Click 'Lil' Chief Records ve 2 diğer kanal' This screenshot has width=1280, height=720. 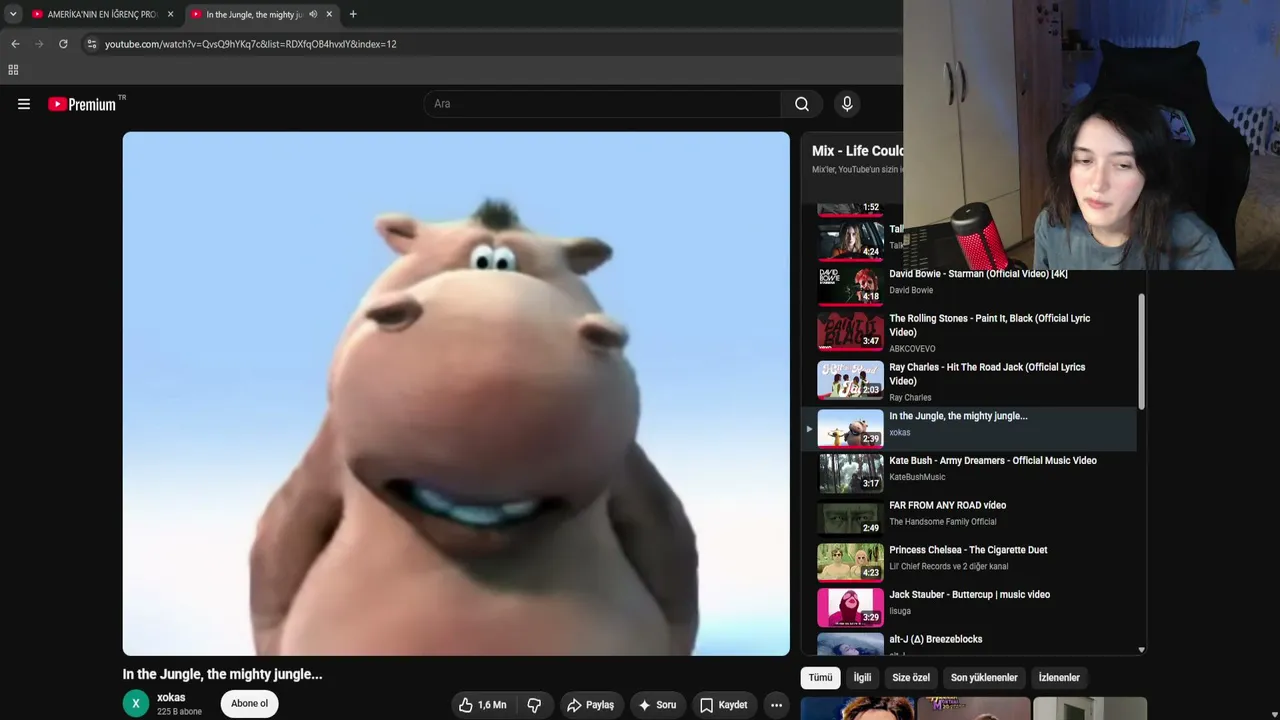[949, 566]
